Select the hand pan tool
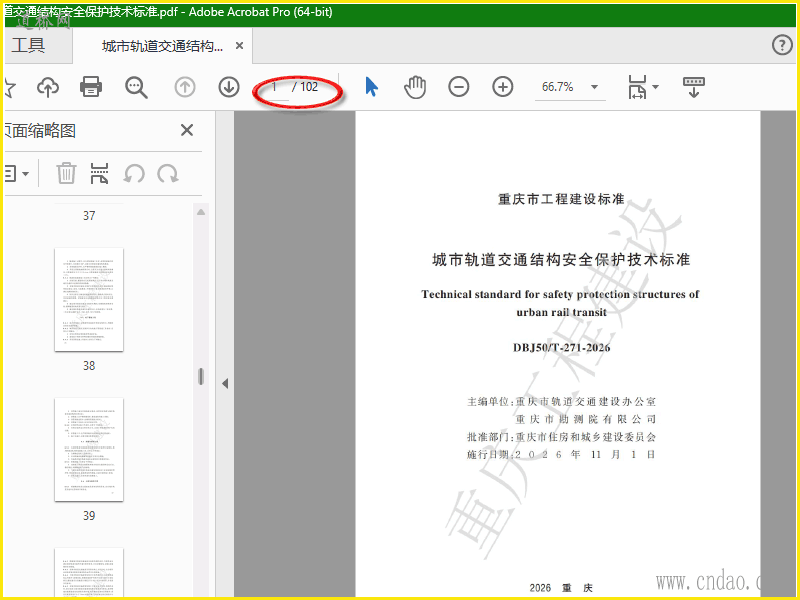This screenshot has height=600, width=800. click(415, 87)
